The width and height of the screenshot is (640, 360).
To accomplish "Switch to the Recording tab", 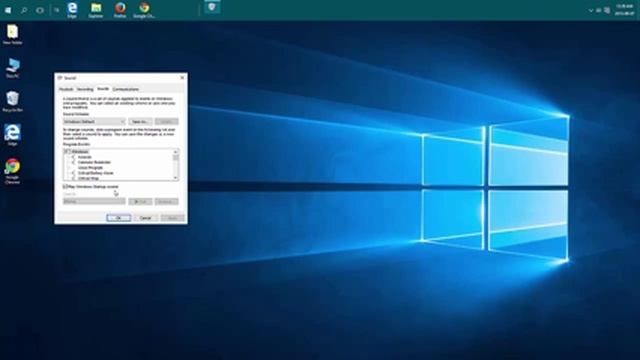I will (x=85, y=89).
